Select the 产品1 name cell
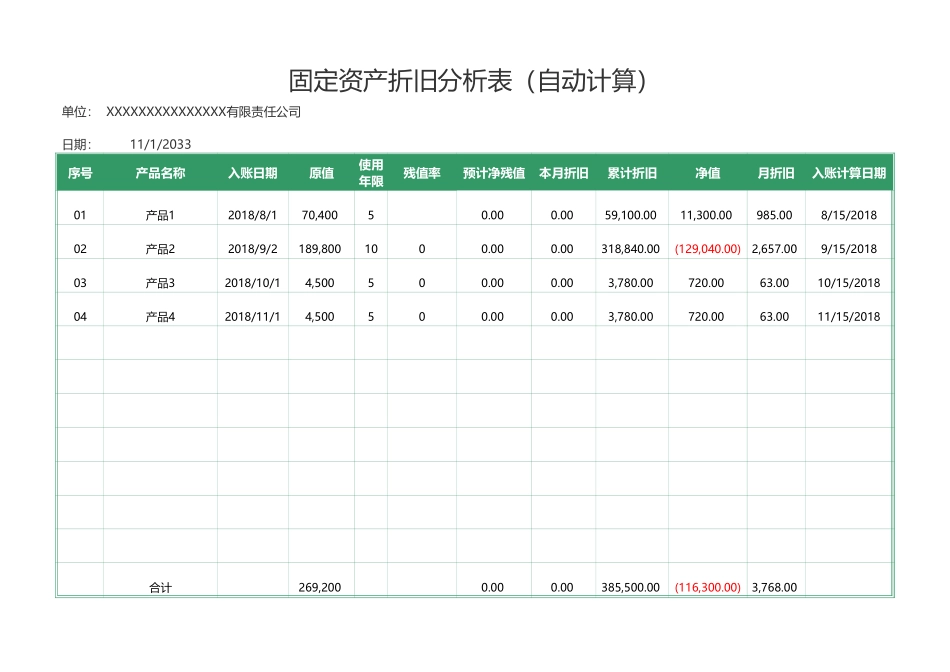The image size is (950, 672). pyautogui.click(x=160, y=215)
